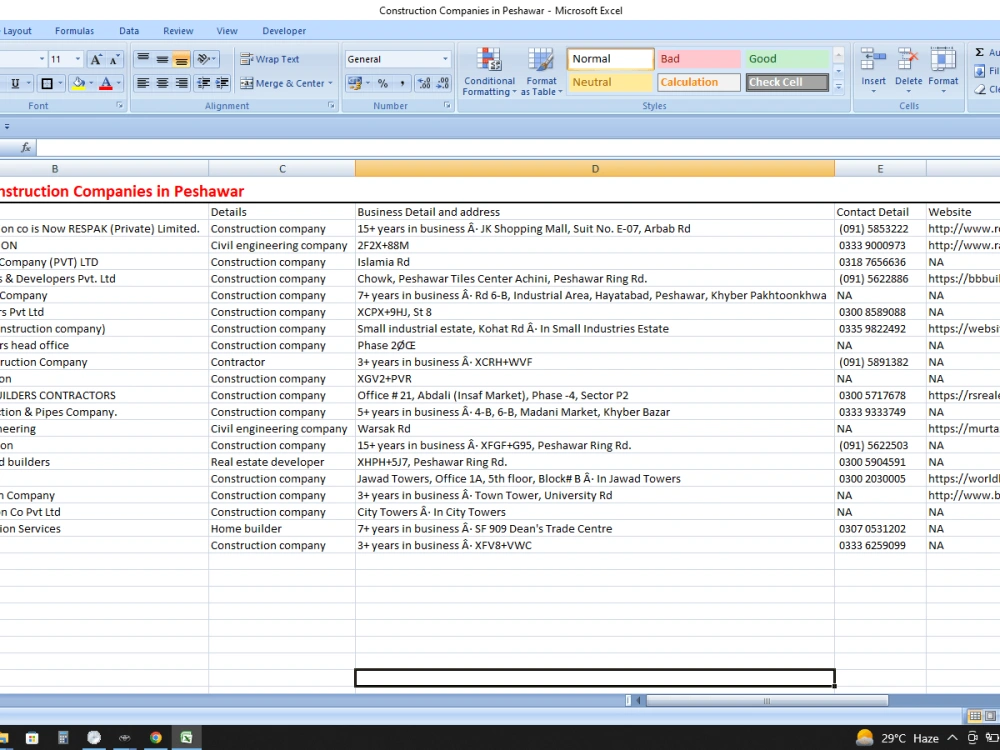Show hidden system tray icons
This screenshot has height=750, width=1000.
point(953,738)
